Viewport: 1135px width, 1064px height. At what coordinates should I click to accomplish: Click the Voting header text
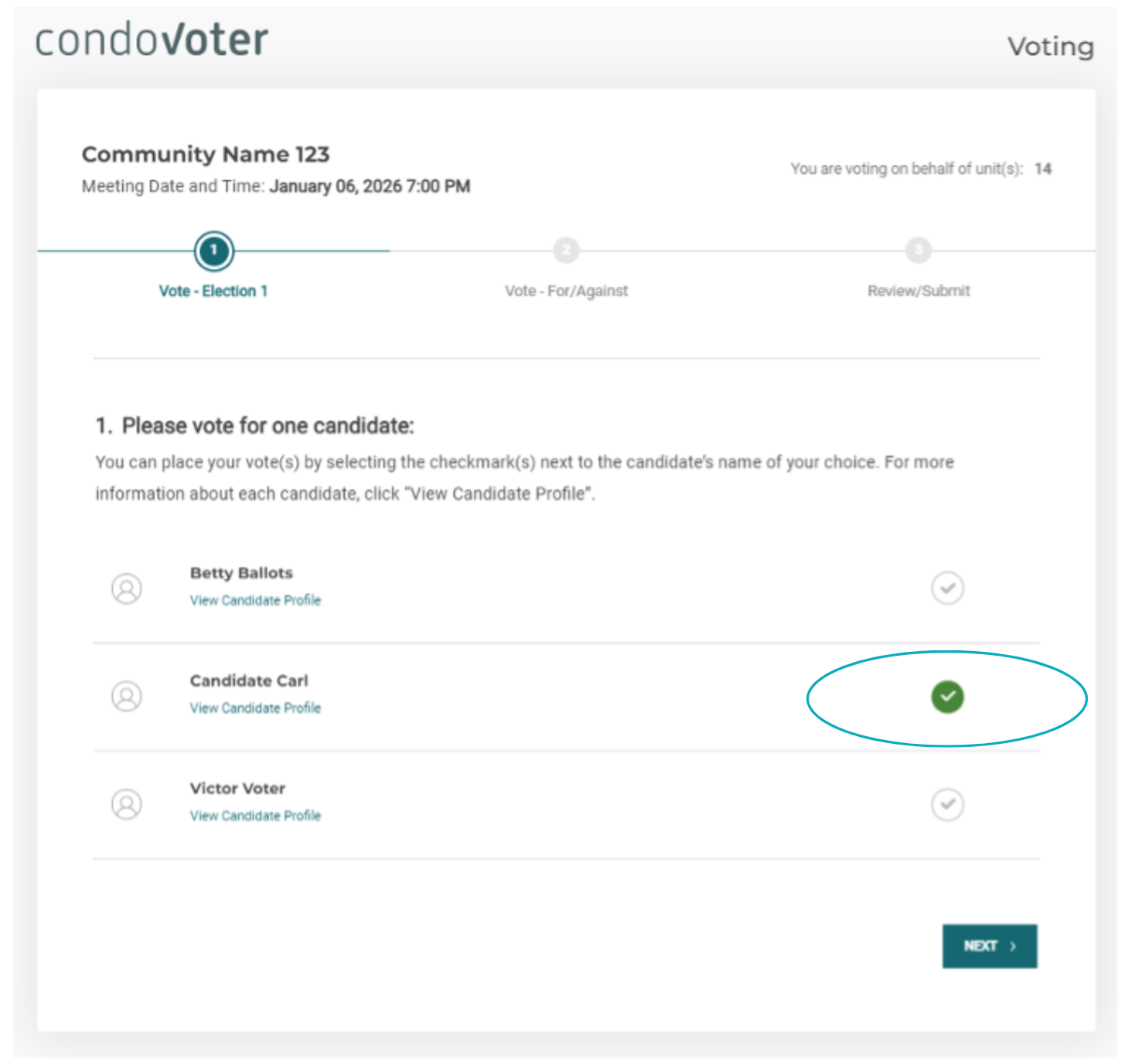1050,46
